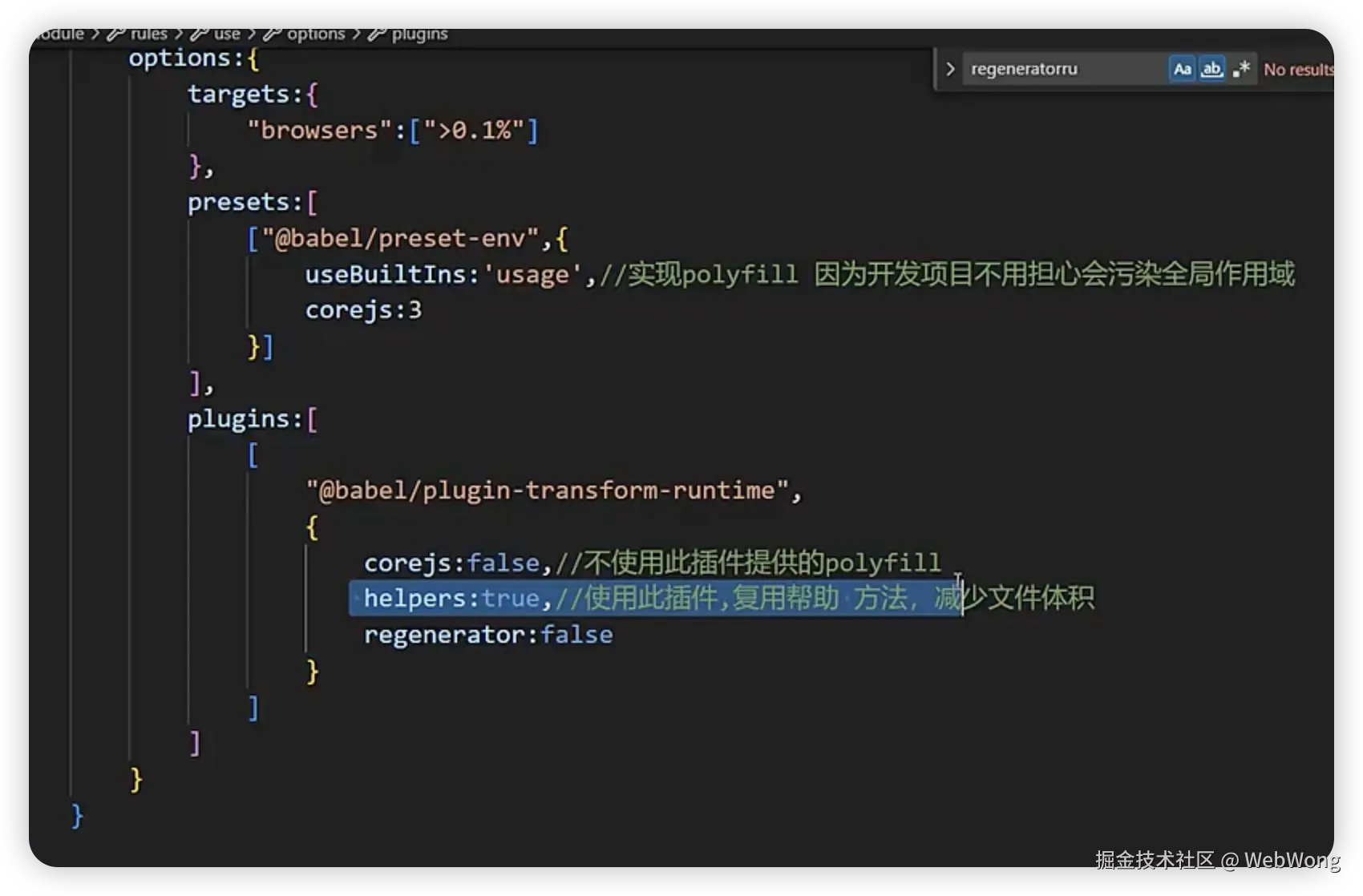Screen dimensions: 1363x896
Task: Click the "regenerator:false" line
Action: 488,635
